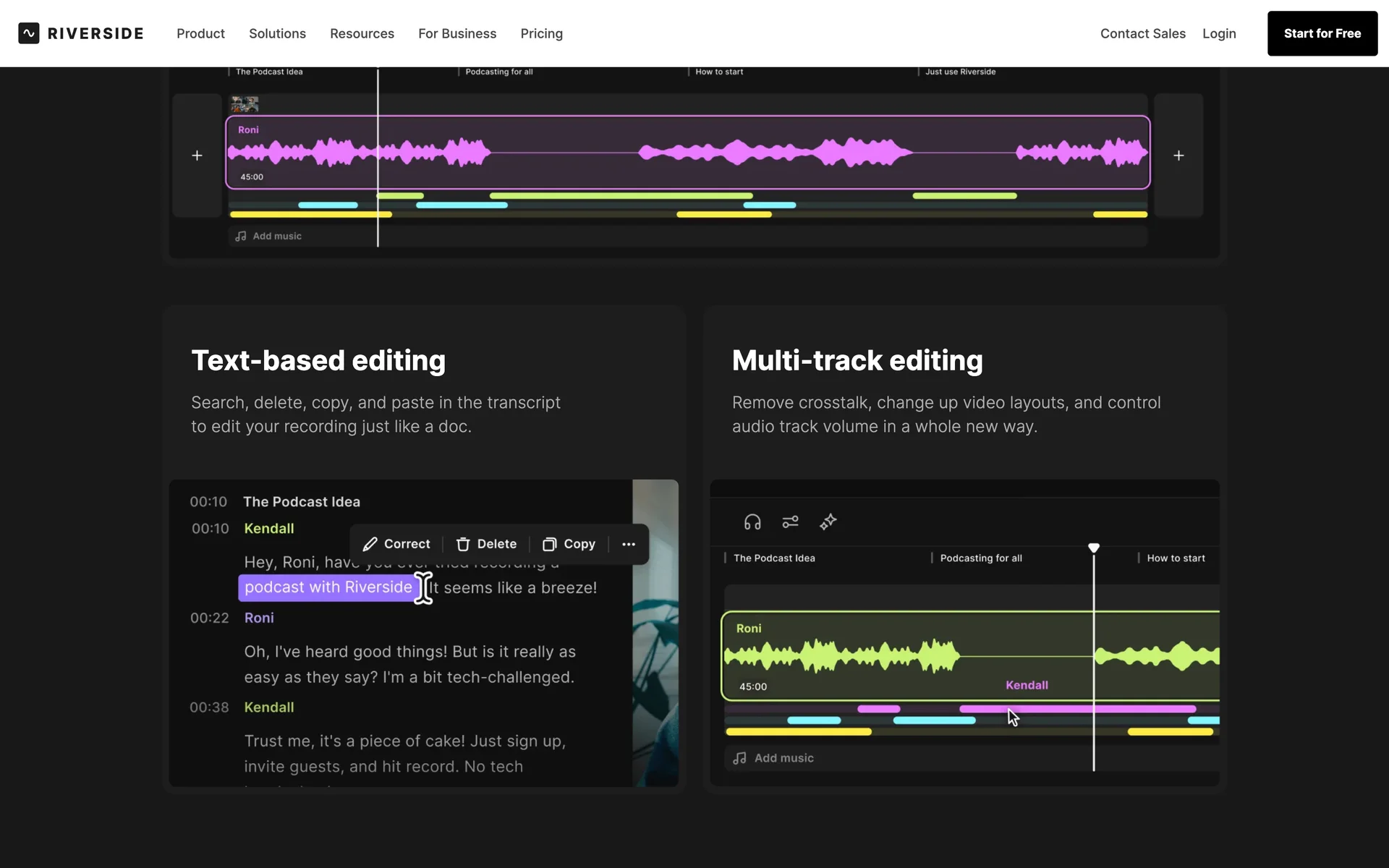Open the Product menu

[x=200, y=33]
